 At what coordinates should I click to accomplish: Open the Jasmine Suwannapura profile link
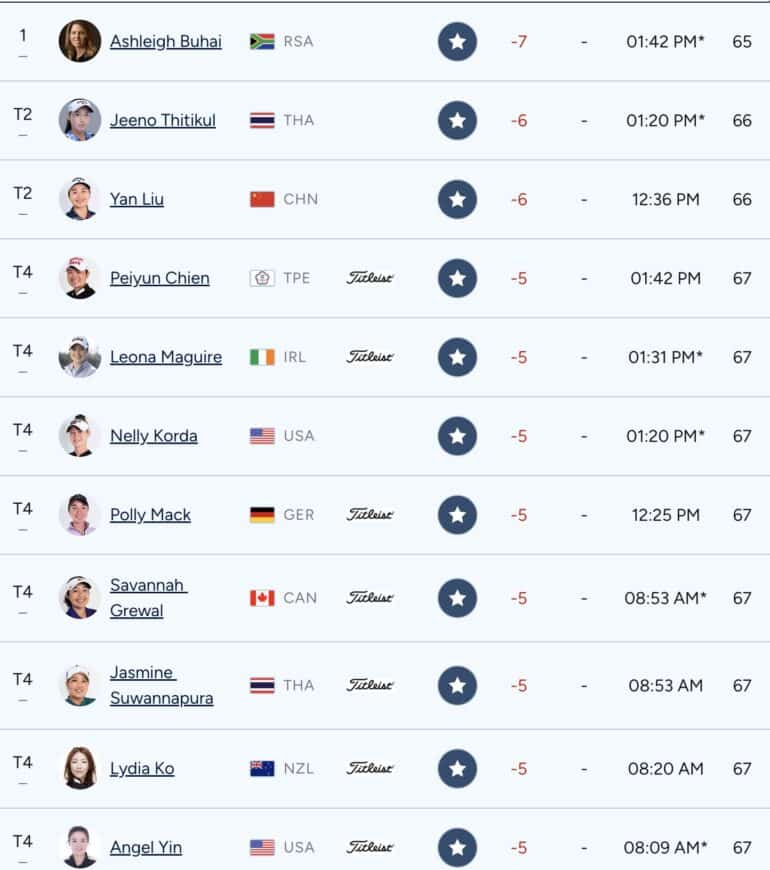[161, 685]
